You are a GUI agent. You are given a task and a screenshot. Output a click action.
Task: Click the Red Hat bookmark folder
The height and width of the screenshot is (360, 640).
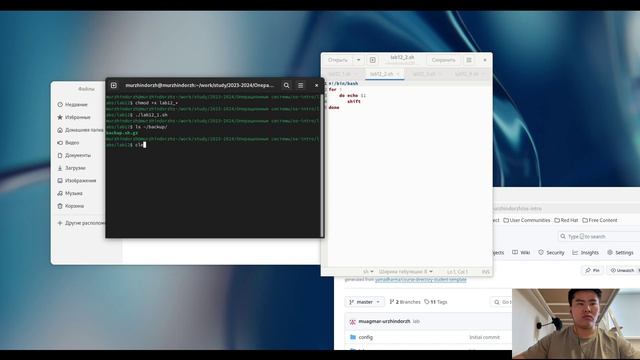566,220
